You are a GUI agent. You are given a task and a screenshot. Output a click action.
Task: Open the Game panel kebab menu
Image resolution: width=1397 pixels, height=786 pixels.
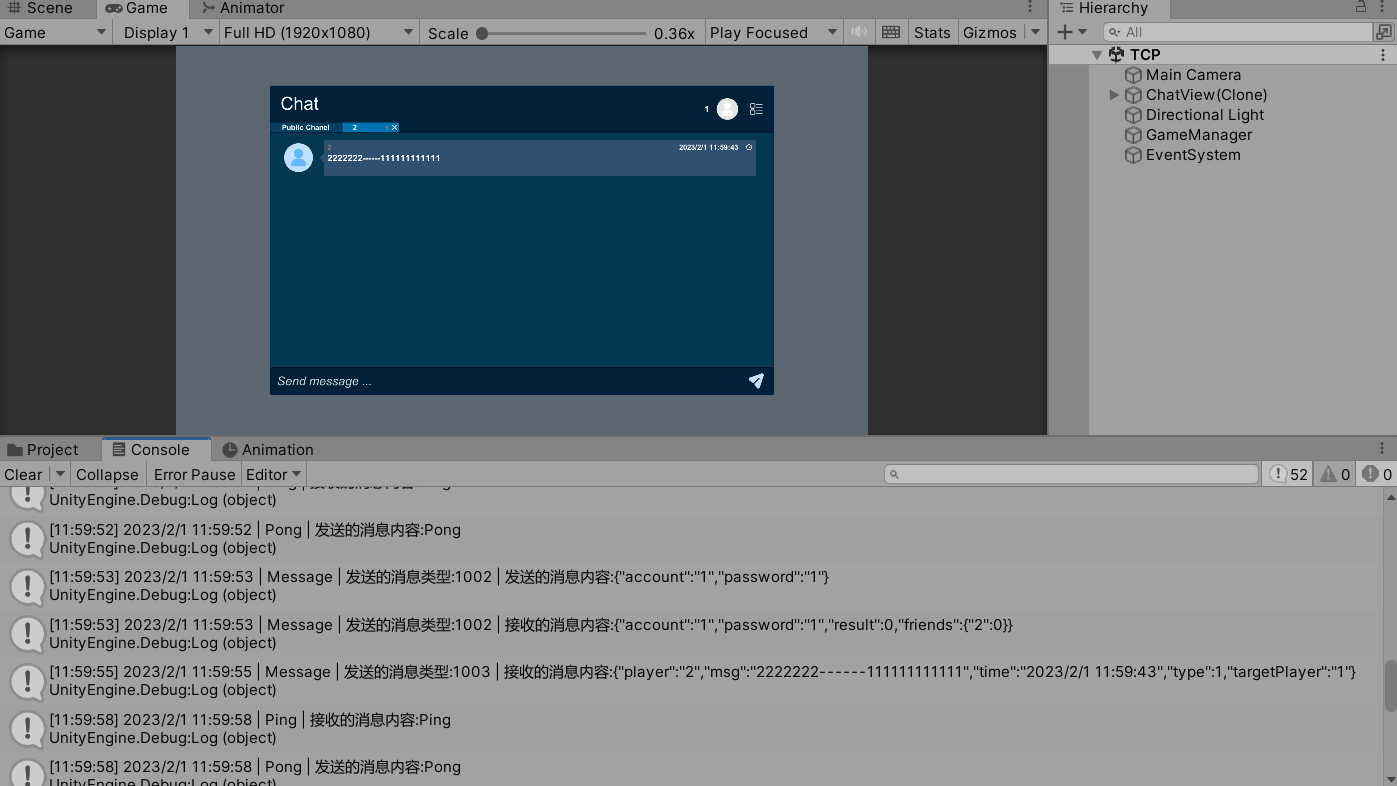1030,8
